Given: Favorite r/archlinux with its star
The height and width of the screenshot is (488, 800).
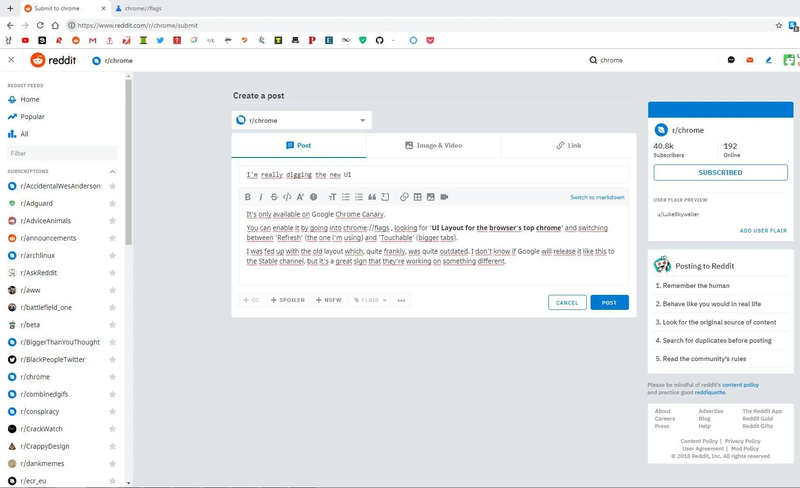Looking at the screenshot, I should tap(112, 256).
